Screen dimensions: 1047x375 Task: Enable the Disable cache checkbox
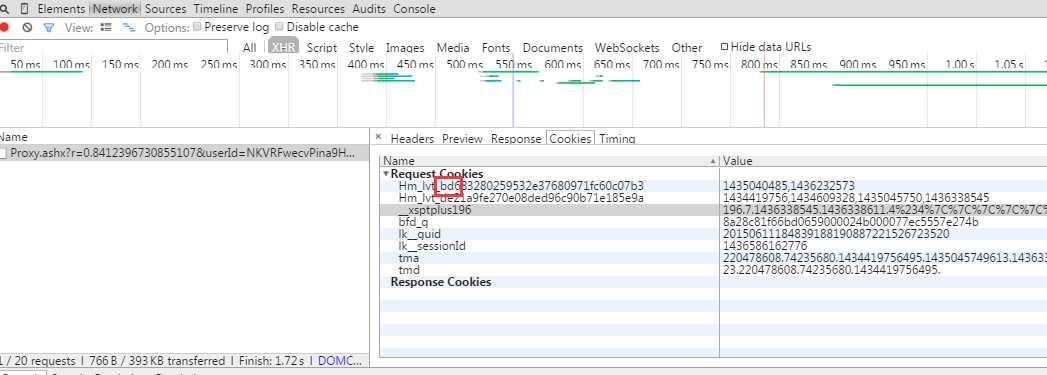[279, 27]
